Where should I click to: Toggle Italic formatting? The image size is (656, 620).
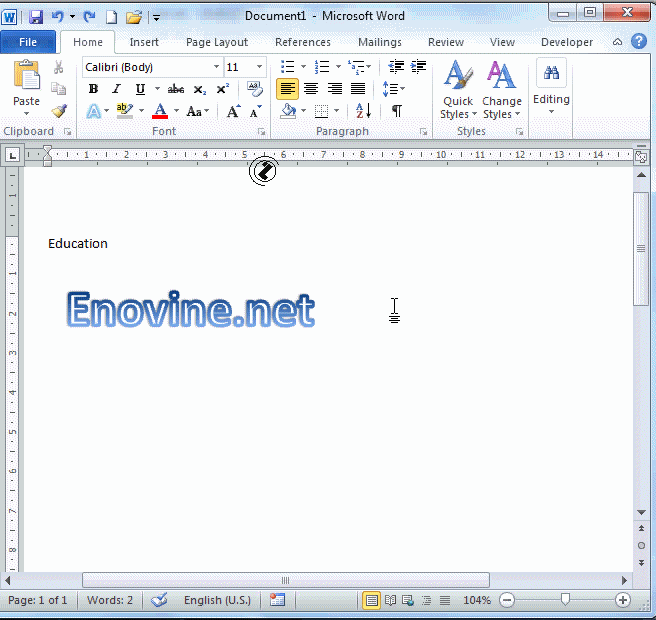(116, 89)
